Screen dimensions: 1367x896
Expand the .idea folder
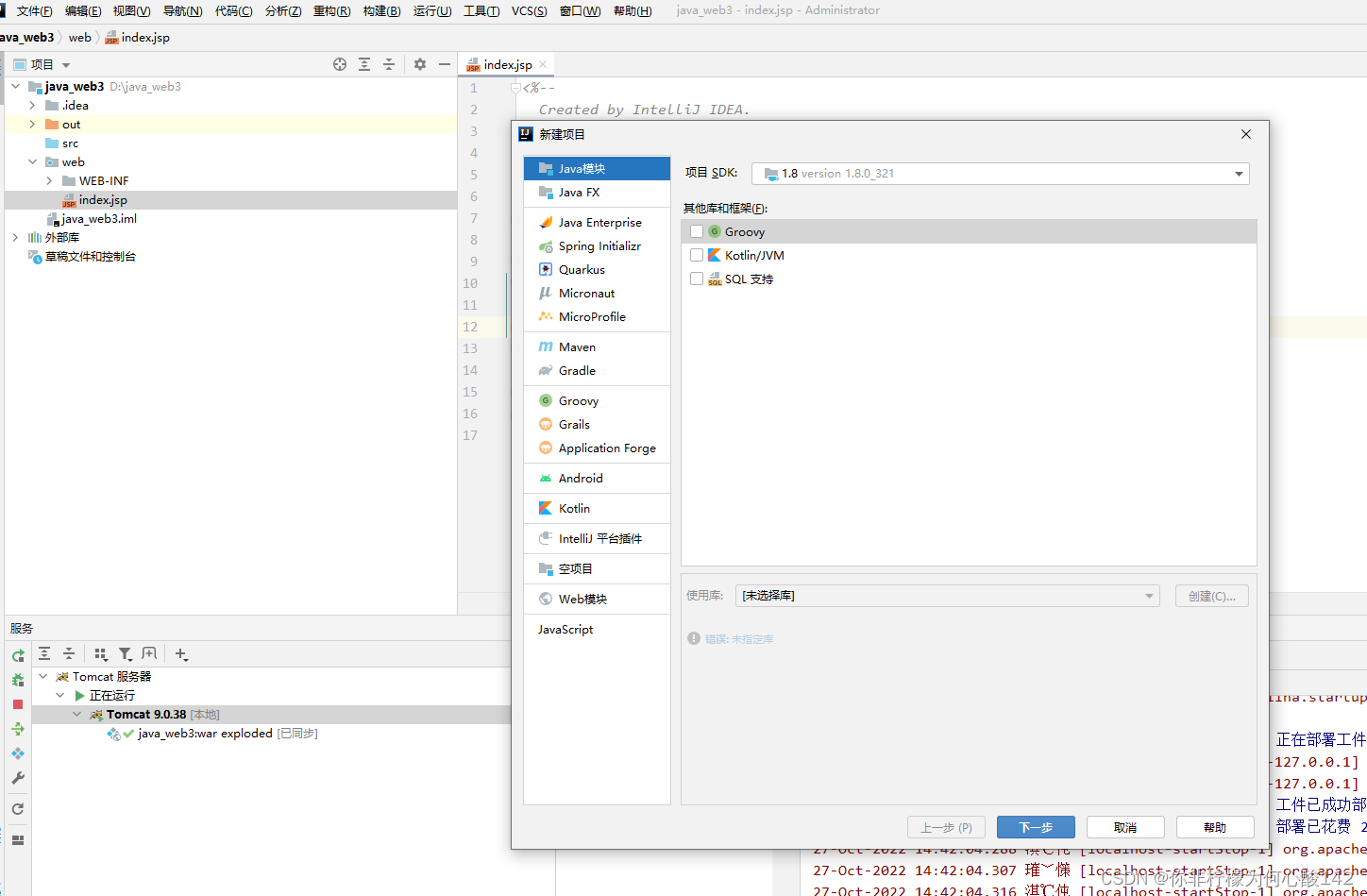(x=33, y=105)
